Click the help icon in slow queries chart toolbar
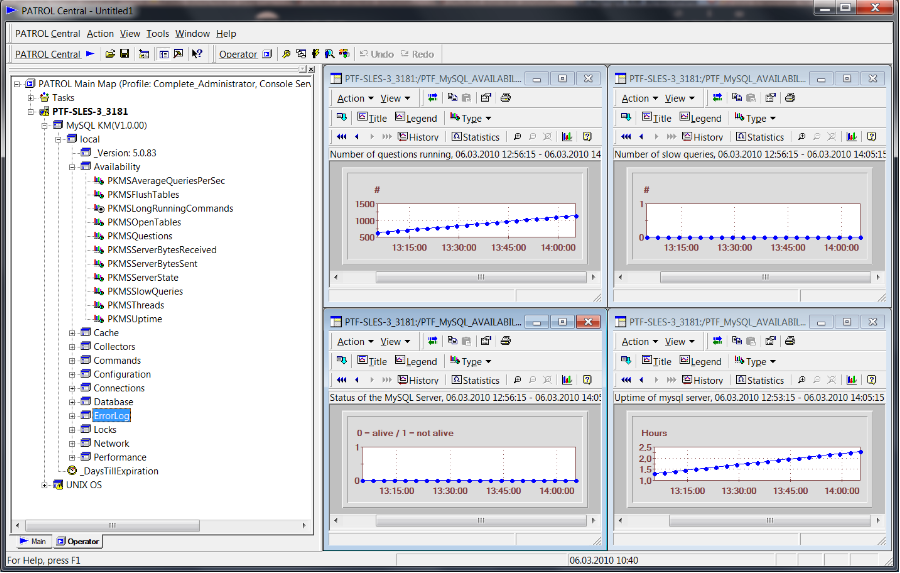The width and height of the screenshot is (900, 573). click(x=872, y=137)
